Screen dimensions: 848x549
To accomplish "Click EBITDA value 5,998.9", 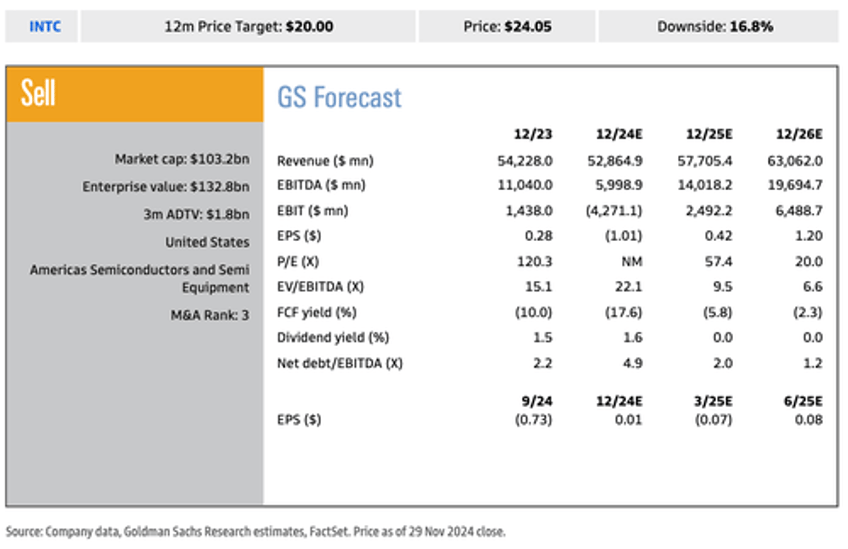I will coord(619,185).
